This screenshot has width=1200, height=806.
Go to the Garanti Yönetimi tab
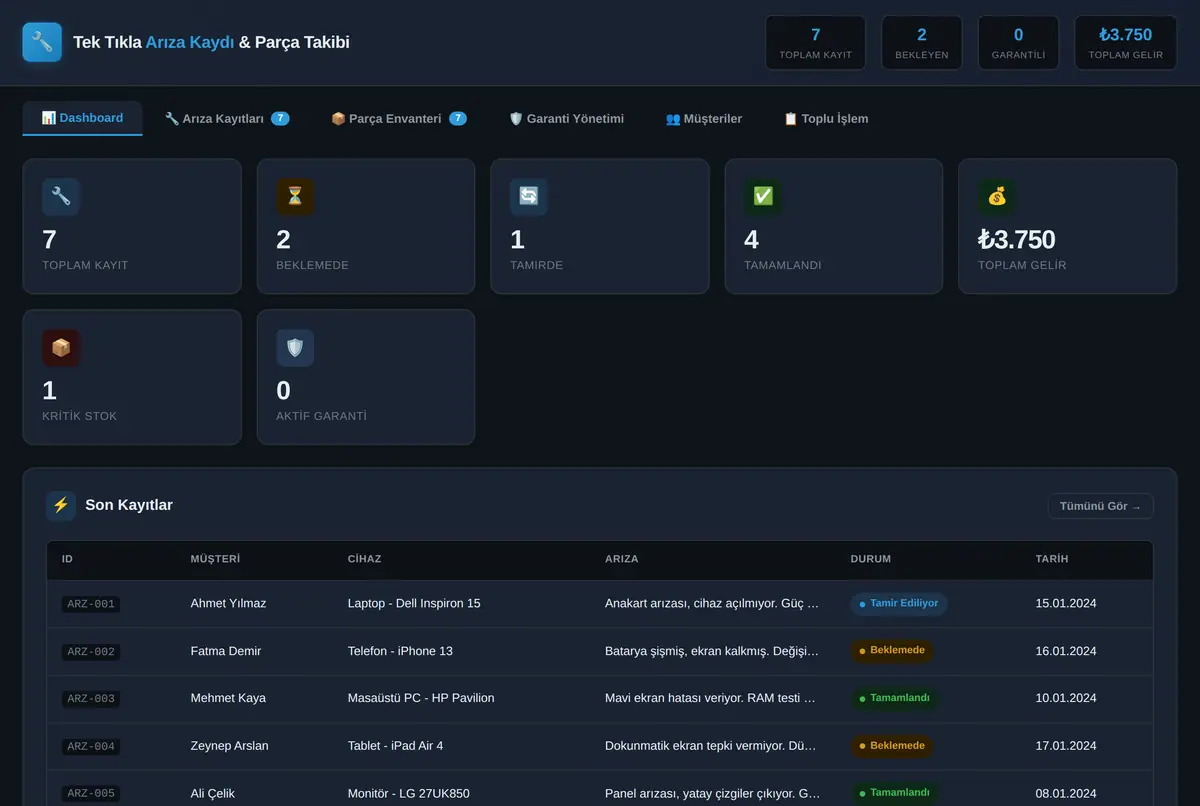click(566, 118)
